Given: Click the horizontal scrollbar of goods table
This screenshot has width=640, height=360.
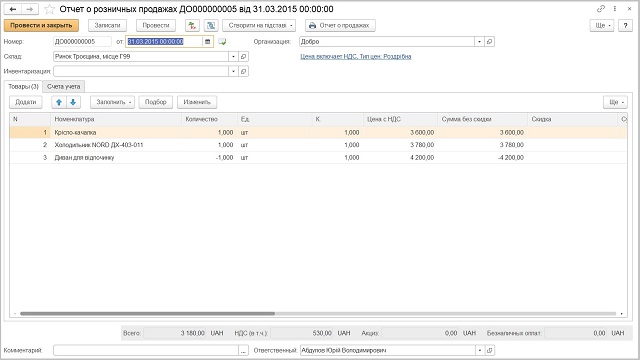Looking at the screenshot, I should pyautogui.click(x=147, y=313).
